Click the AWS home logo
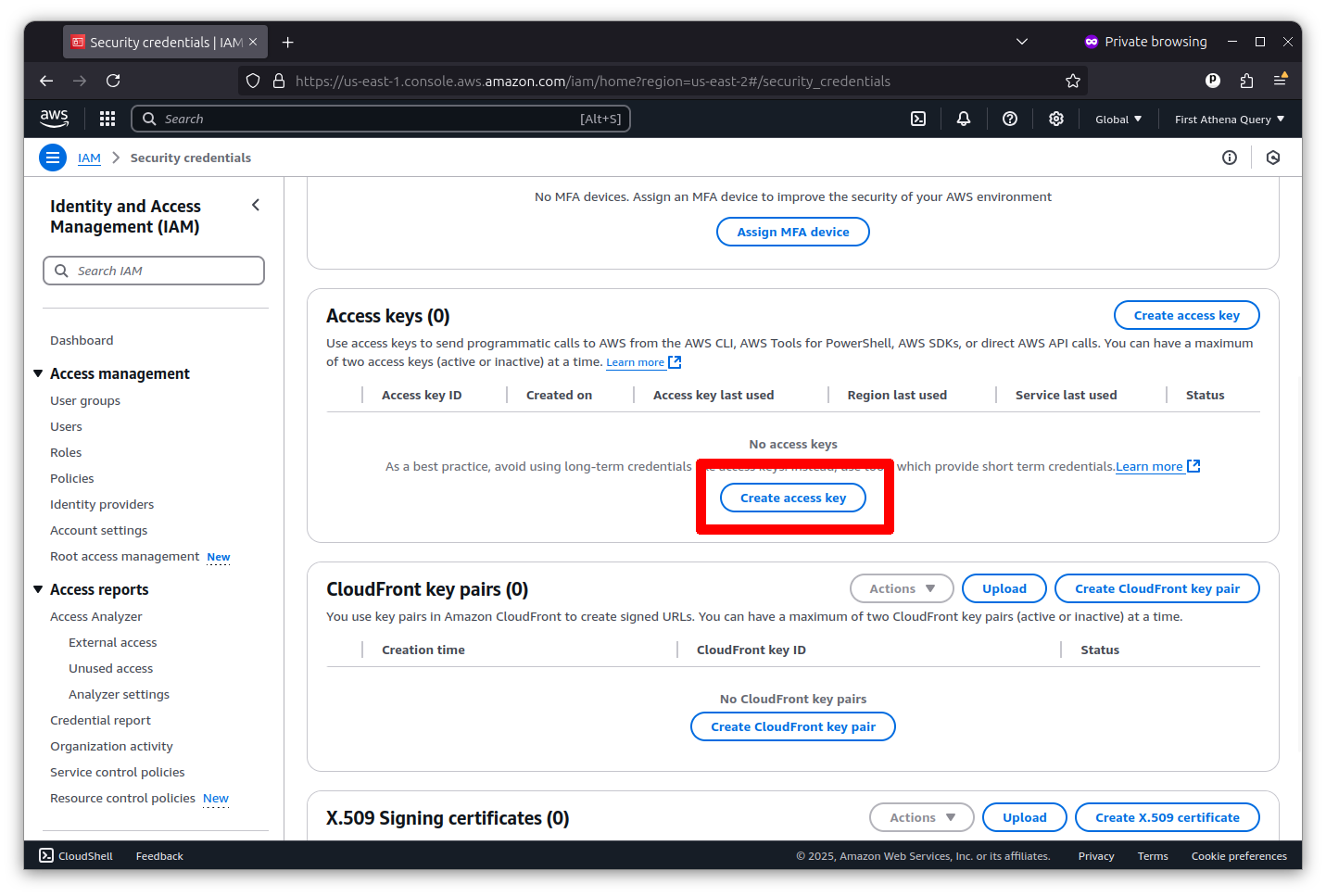Viewport: 1326px width, 896px height. pos(54,119)
